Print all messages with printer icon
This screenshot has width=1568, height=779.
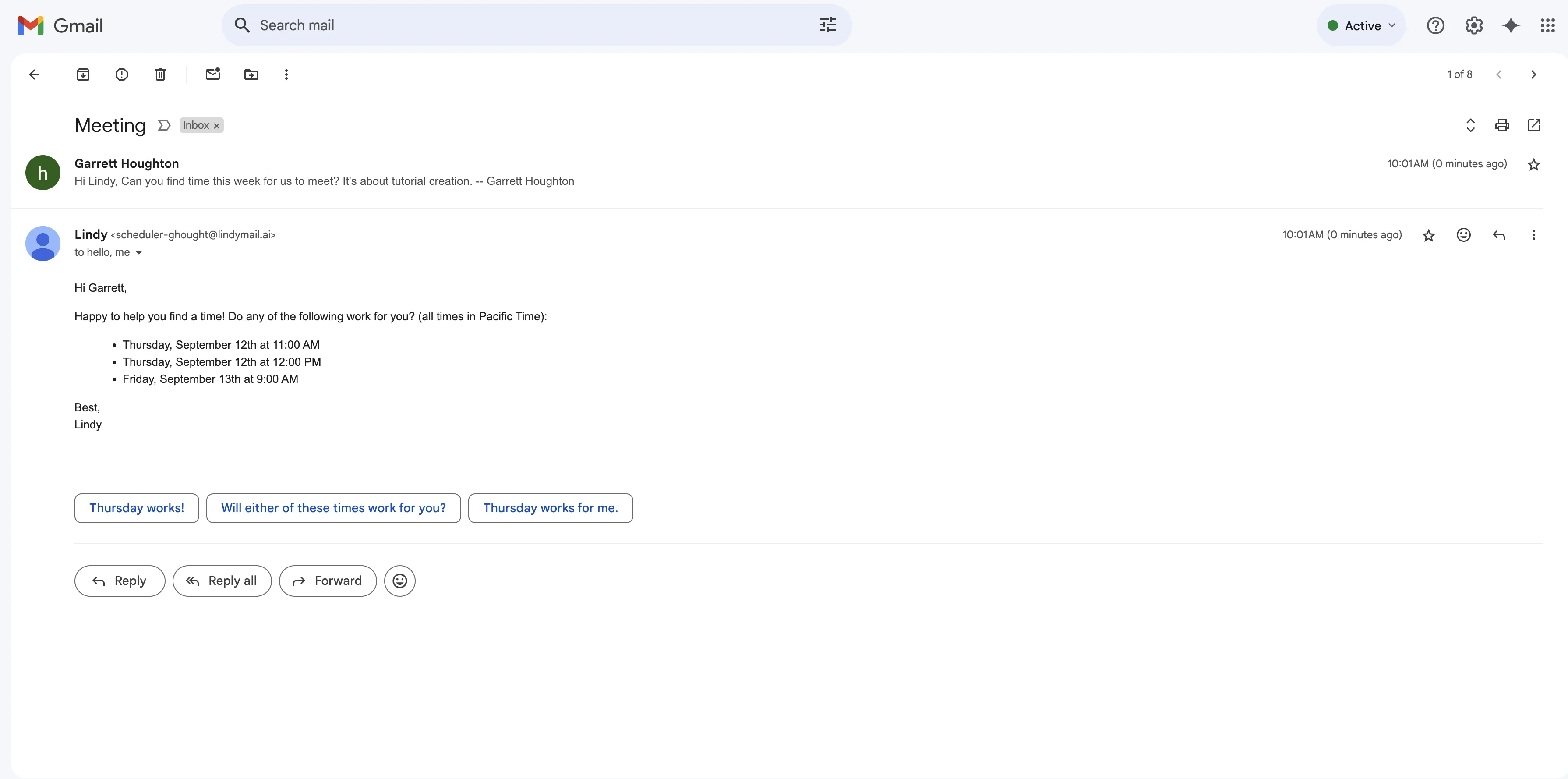coord(1502,125)
